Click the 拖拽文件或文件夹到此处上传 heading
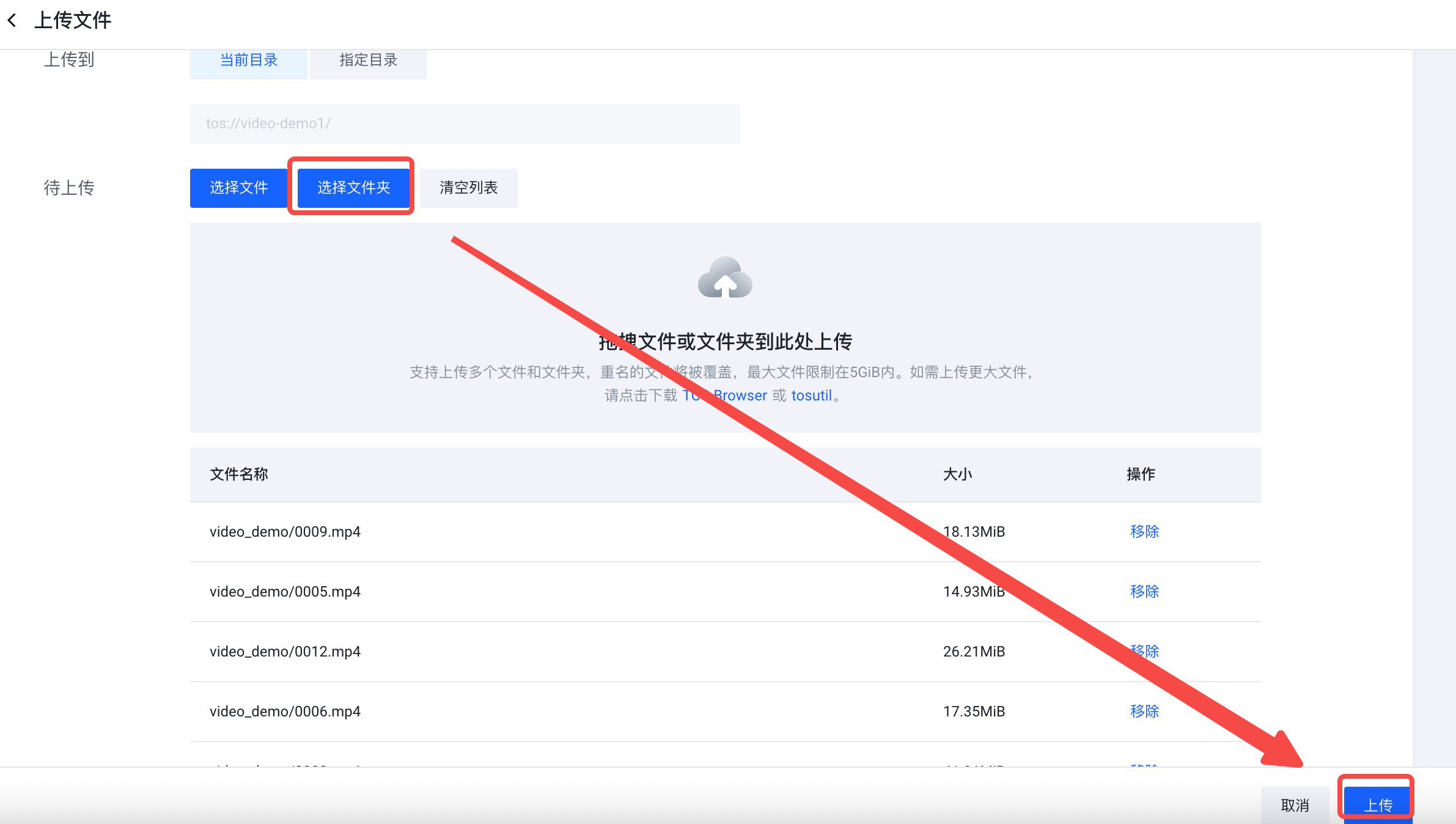Viewport: 1456px width, 824px height. coord(725,342)
